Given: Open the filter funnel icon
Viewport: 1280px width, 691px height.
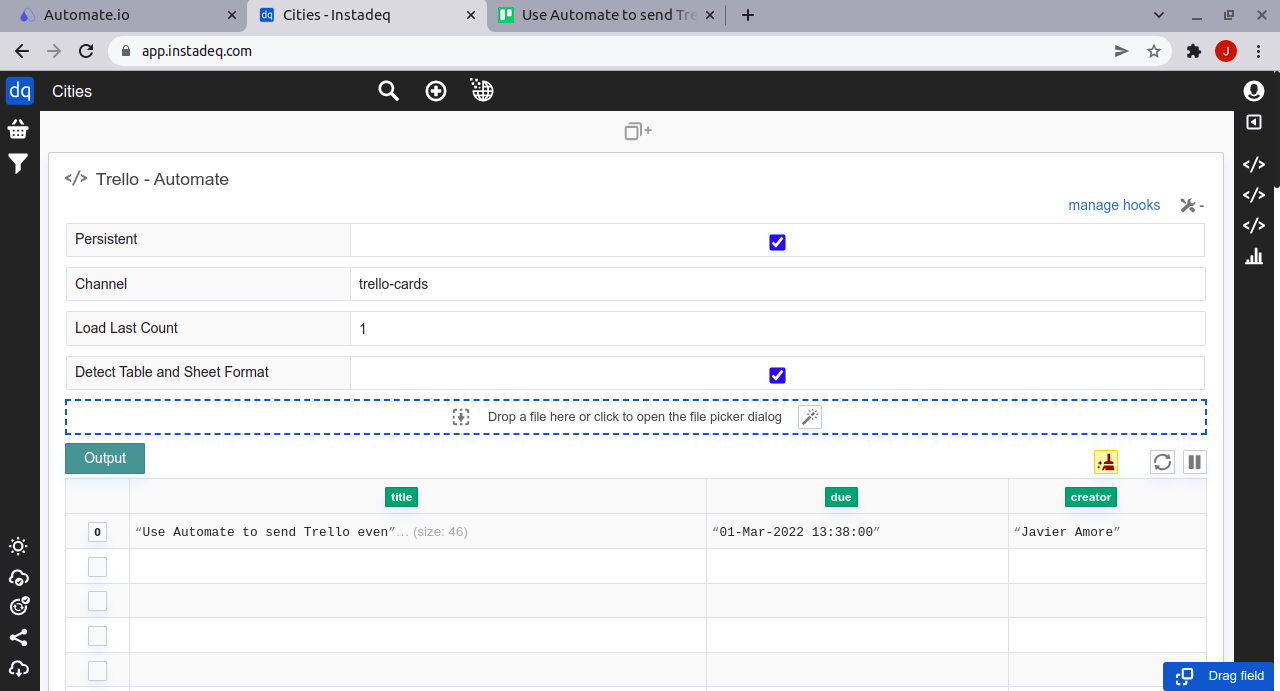Looking at the screenshot, I should [18, 164].
